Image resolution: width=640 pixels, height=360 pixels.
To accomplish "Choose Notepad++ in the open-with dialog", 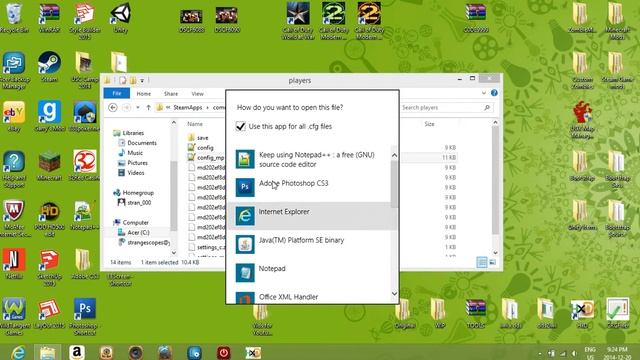I will coord(313,159).
